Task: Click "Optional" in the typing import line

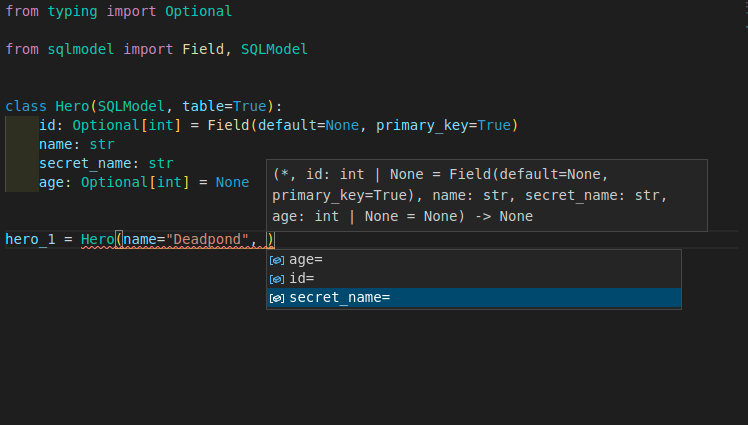Action: pyautogui.click(x=198, y=11)
